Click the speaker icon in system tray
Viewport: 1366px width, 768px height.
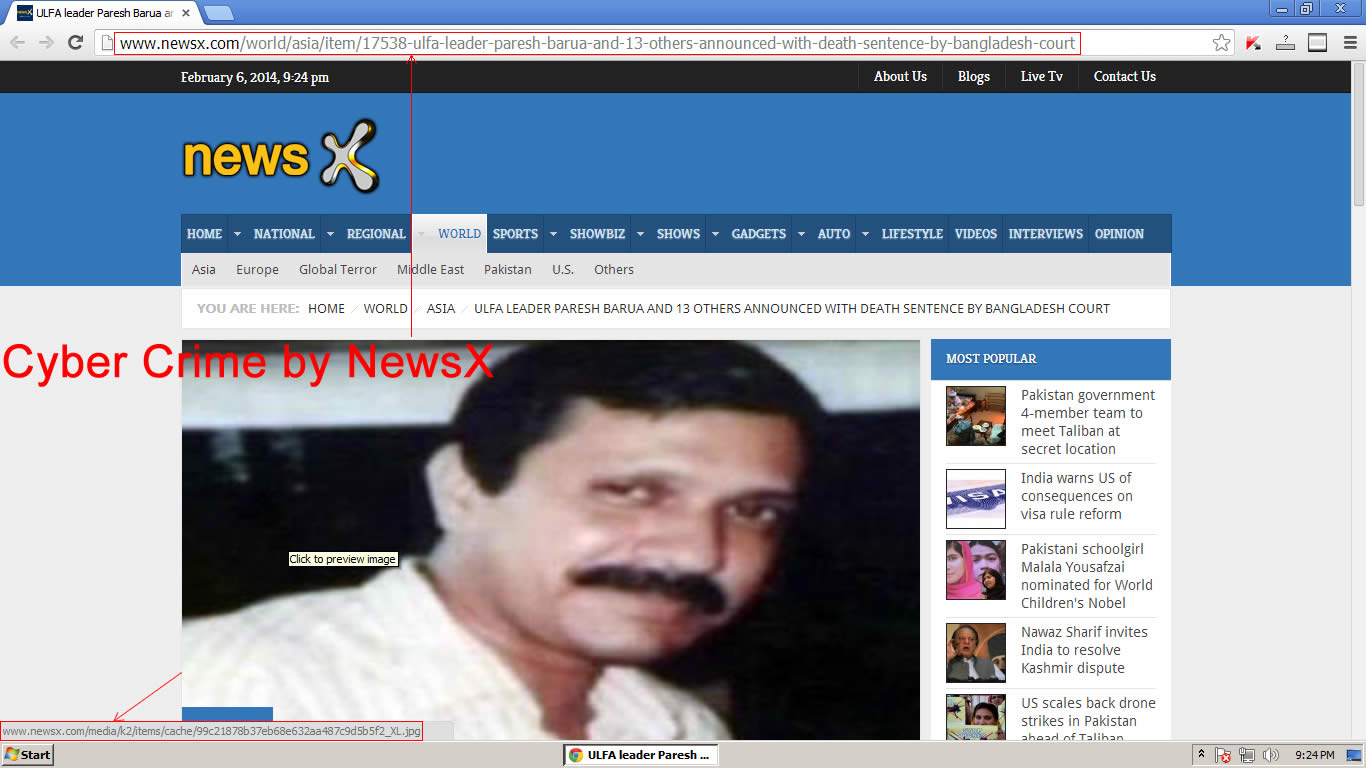point(1270,755)
